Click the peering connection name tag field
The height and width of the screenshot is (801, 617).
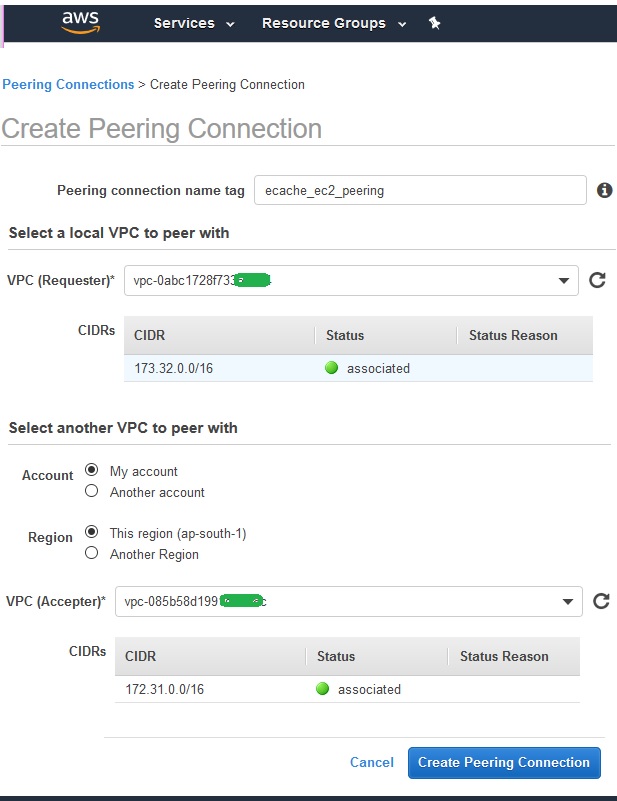[420, 190]
